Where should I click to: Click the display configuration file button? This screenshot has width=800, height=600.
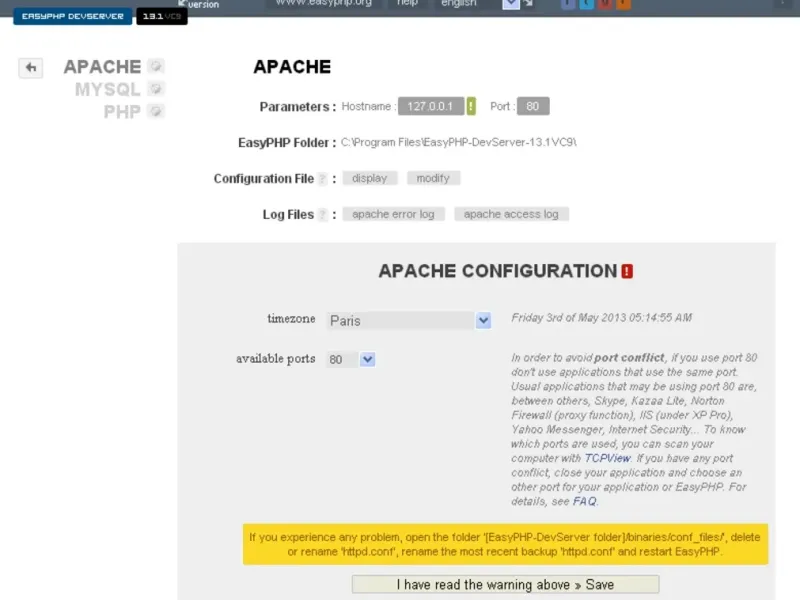point(369,178)
